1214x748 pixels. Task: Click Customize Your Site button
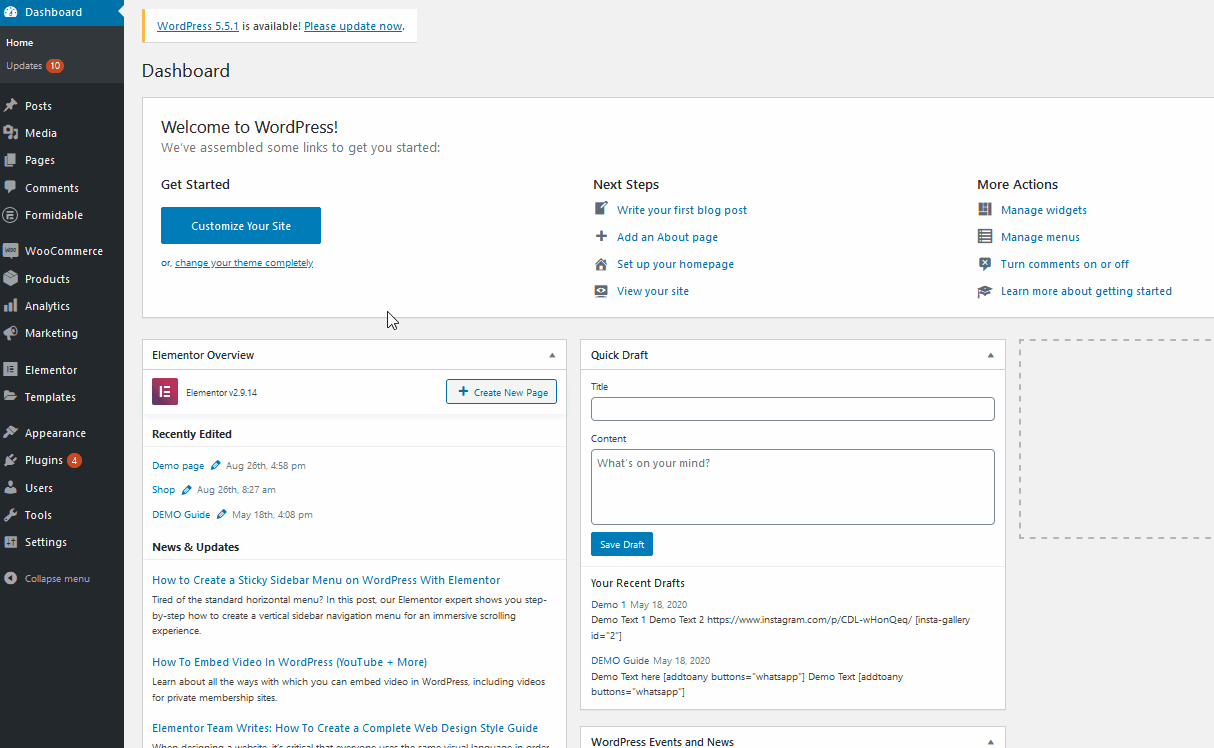pos(241,226)
